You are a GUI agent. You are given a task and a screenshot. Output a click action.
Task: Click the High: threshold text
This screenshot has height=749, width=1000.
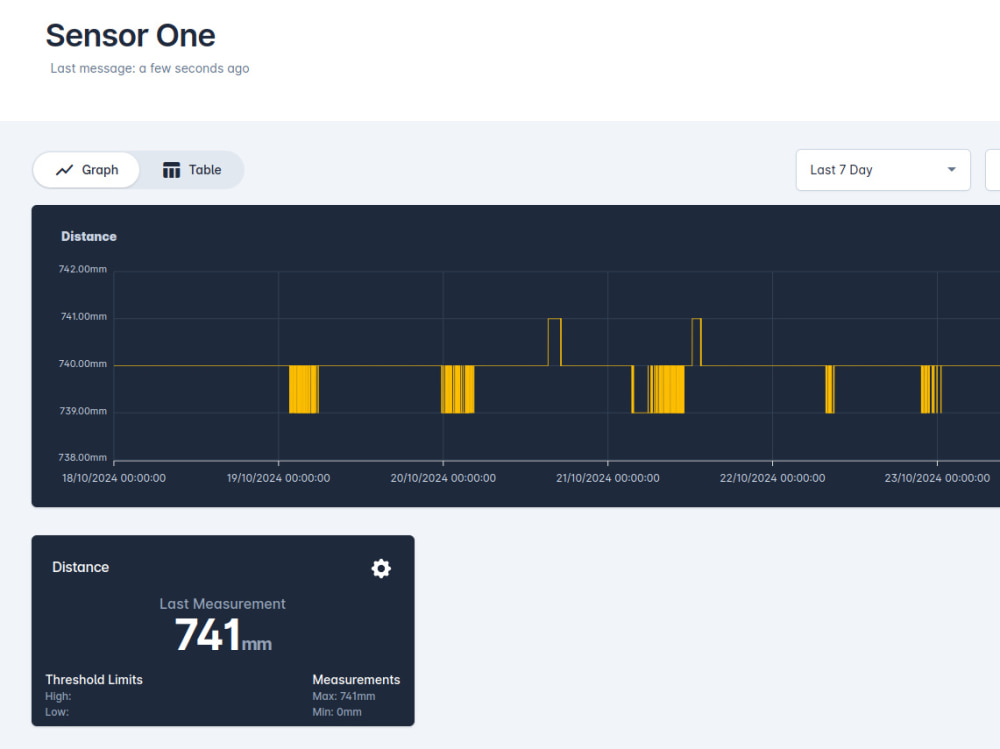pos(58,696)
